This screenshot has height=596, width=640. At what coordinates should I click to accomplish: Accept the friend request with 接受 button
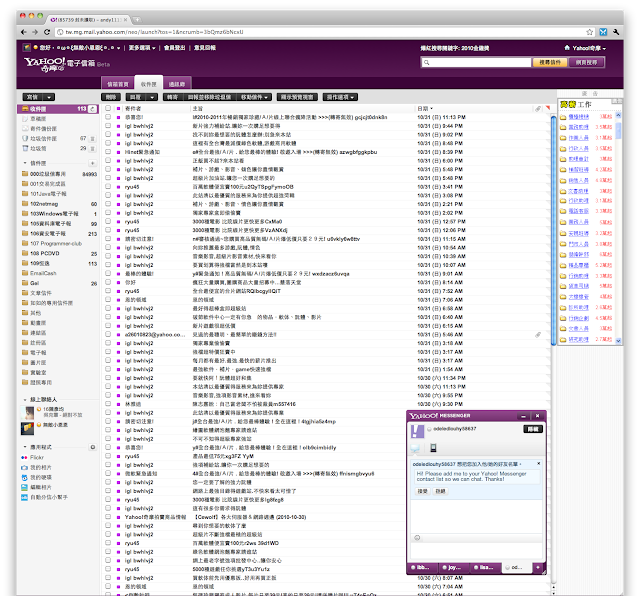click(422, 491)
